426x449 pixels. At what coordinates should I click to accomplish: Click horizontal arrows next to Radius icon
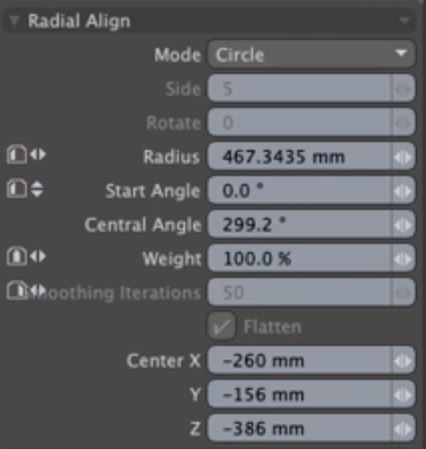click(38, 154)
